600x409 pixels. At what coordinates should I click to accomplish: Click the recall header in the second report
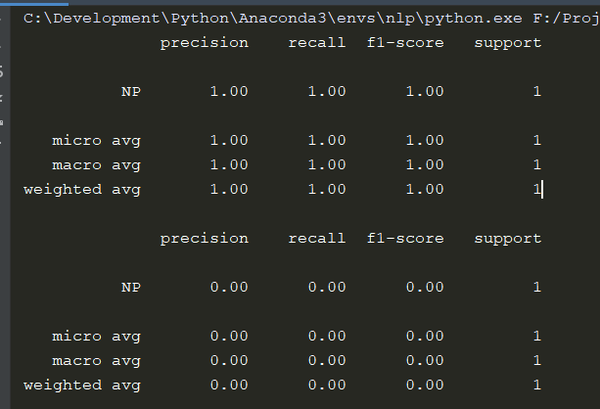316,238
